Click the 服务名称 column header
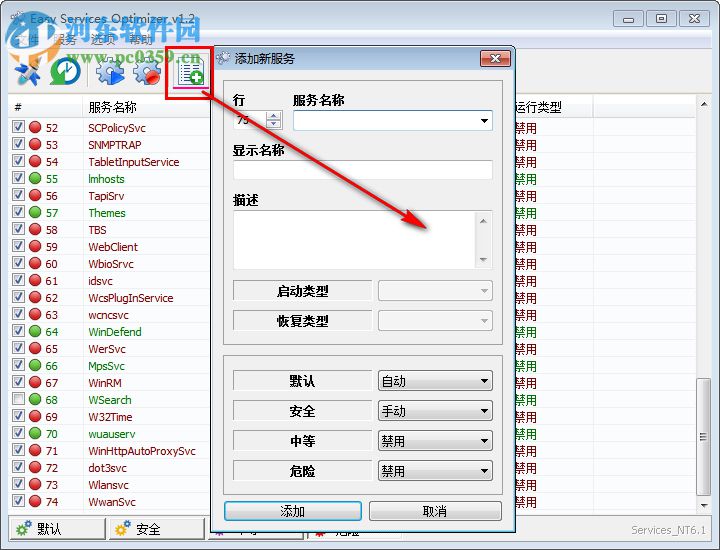This screenshot has width=720, height=550. pos(112,107)
